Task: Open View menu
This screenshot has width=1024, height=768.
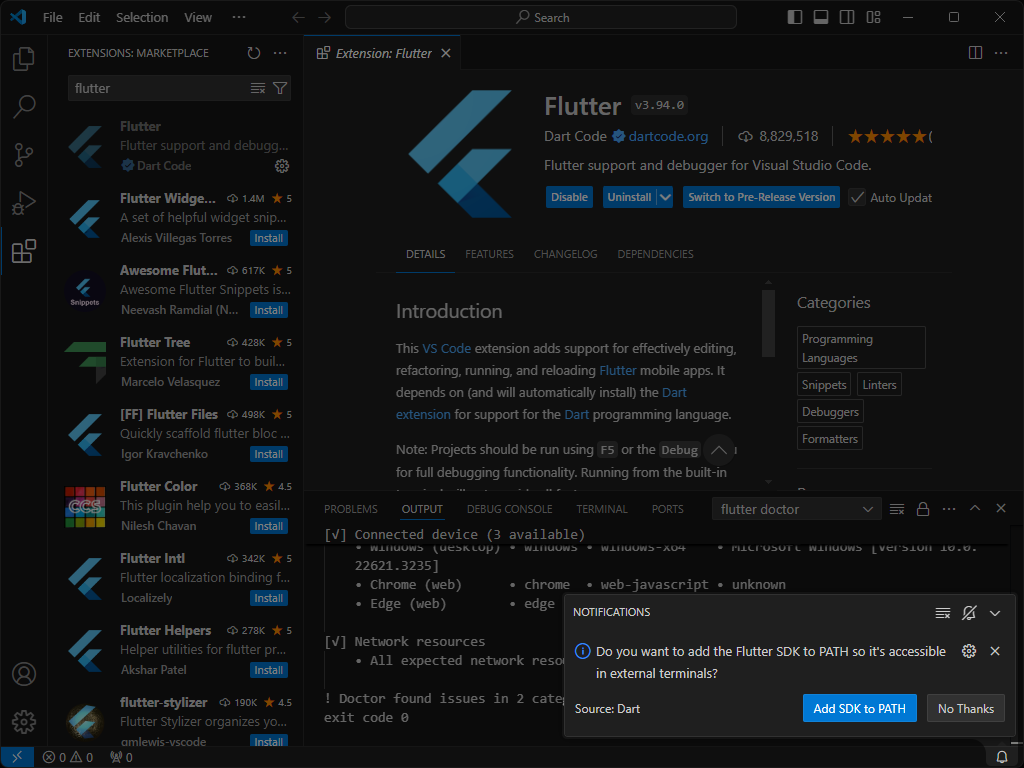Action: coord(198,18)
